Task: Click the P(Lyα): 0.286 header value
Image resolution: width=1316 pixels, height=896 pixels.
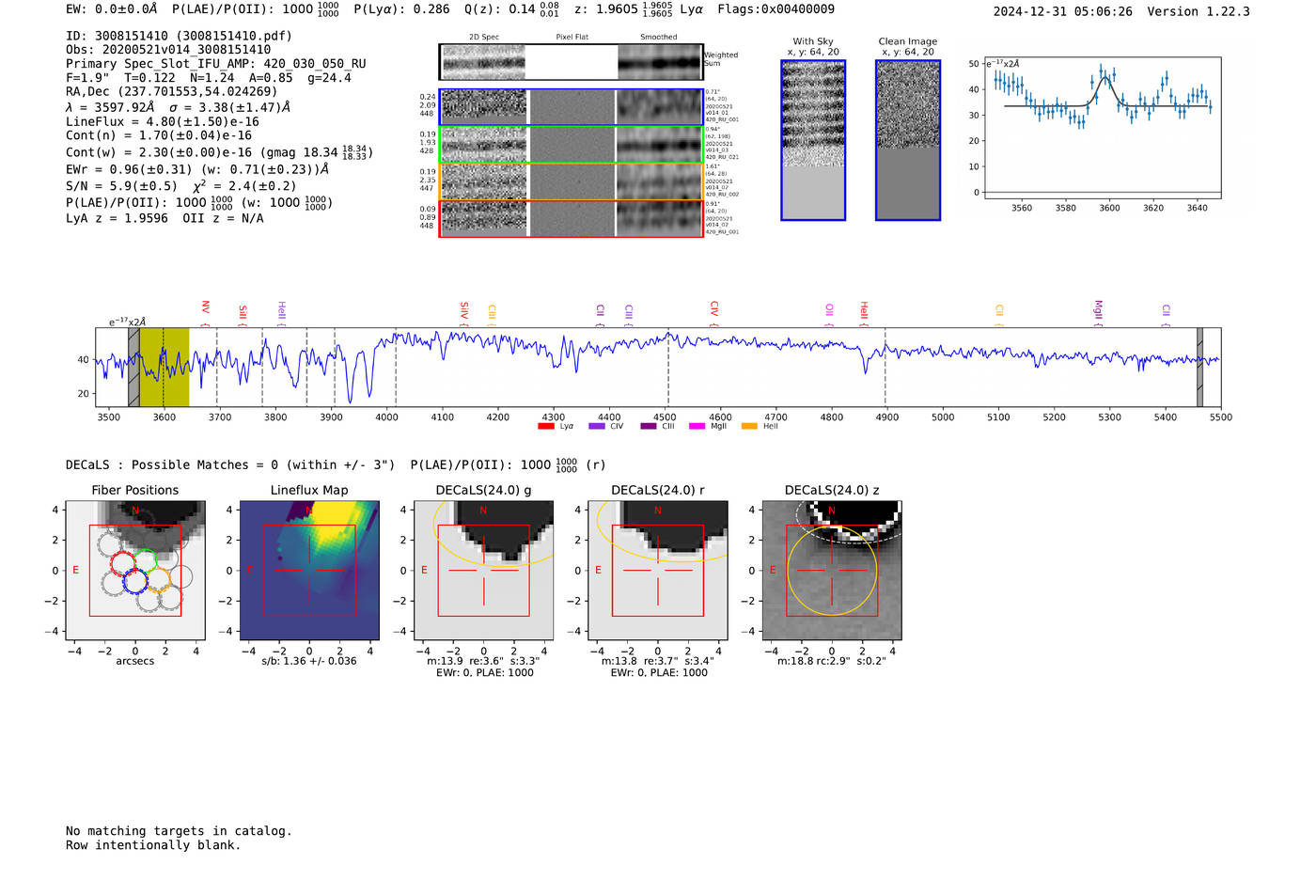Action: pos(401,9)
